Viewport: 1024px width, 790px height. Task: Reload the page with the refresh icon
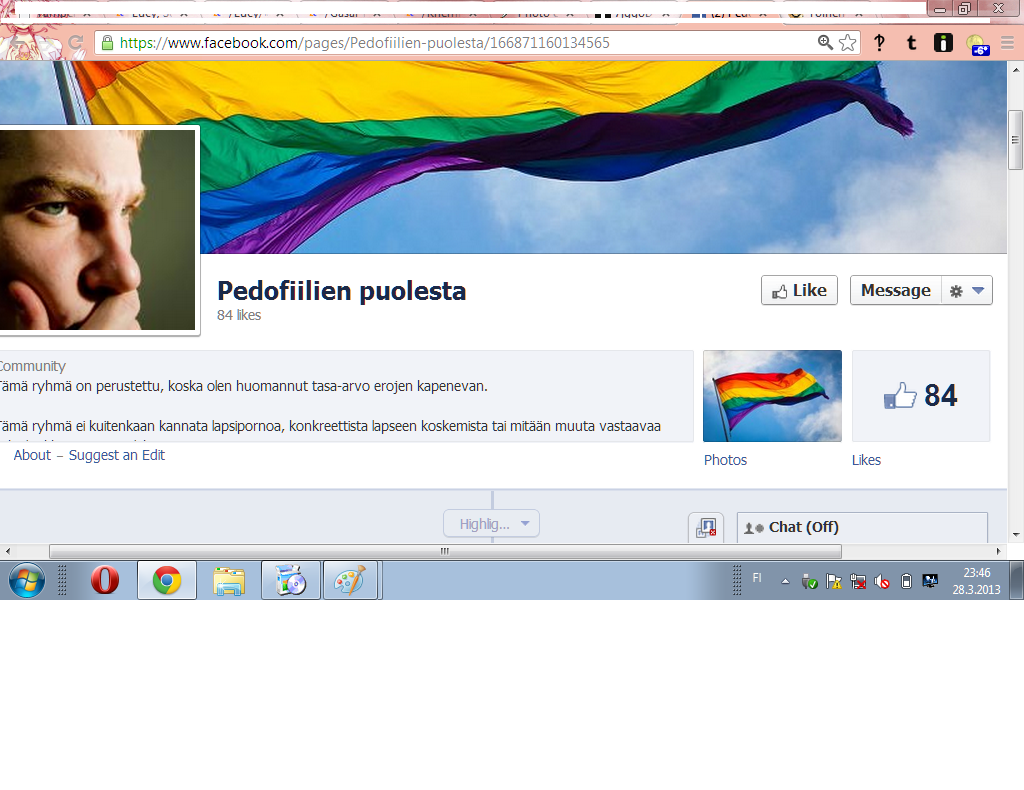76,43
